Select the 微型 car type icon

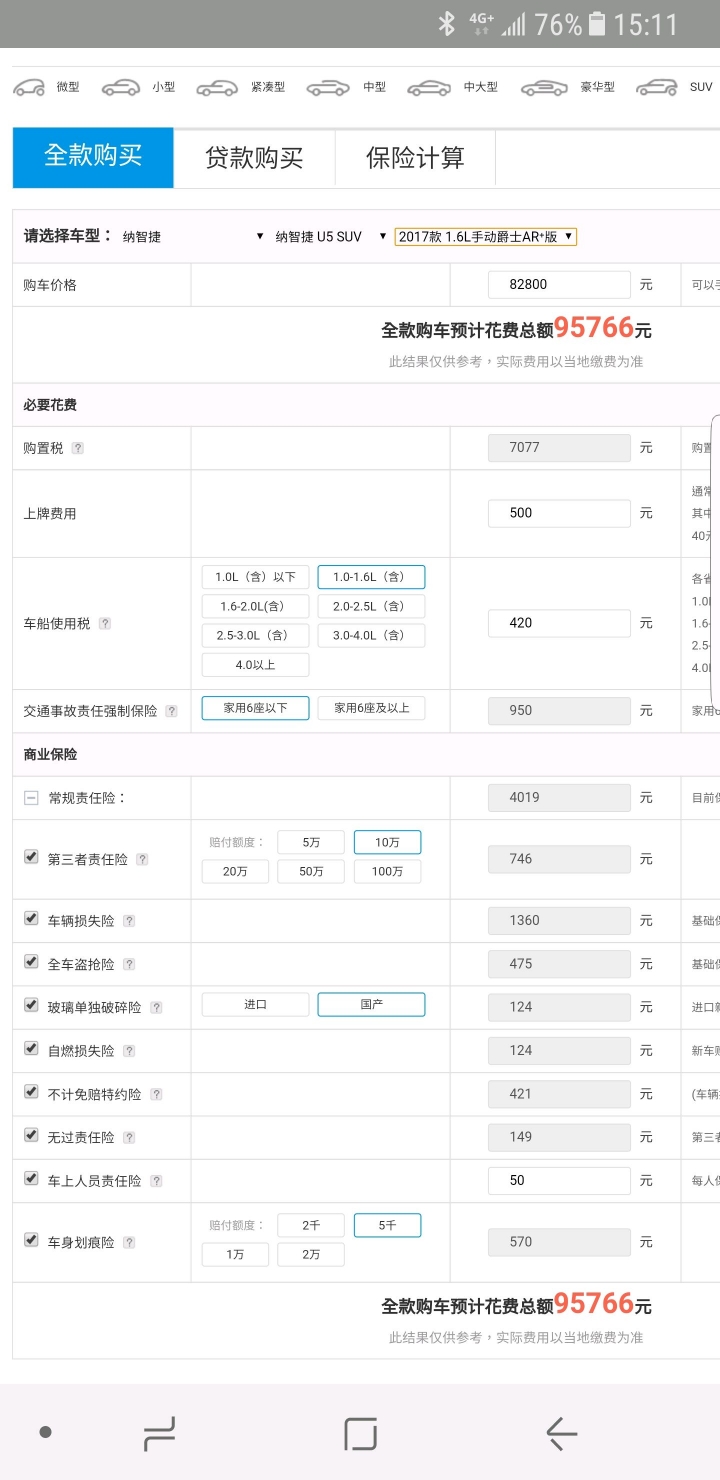pyautogui.click(x=29, y=87)
